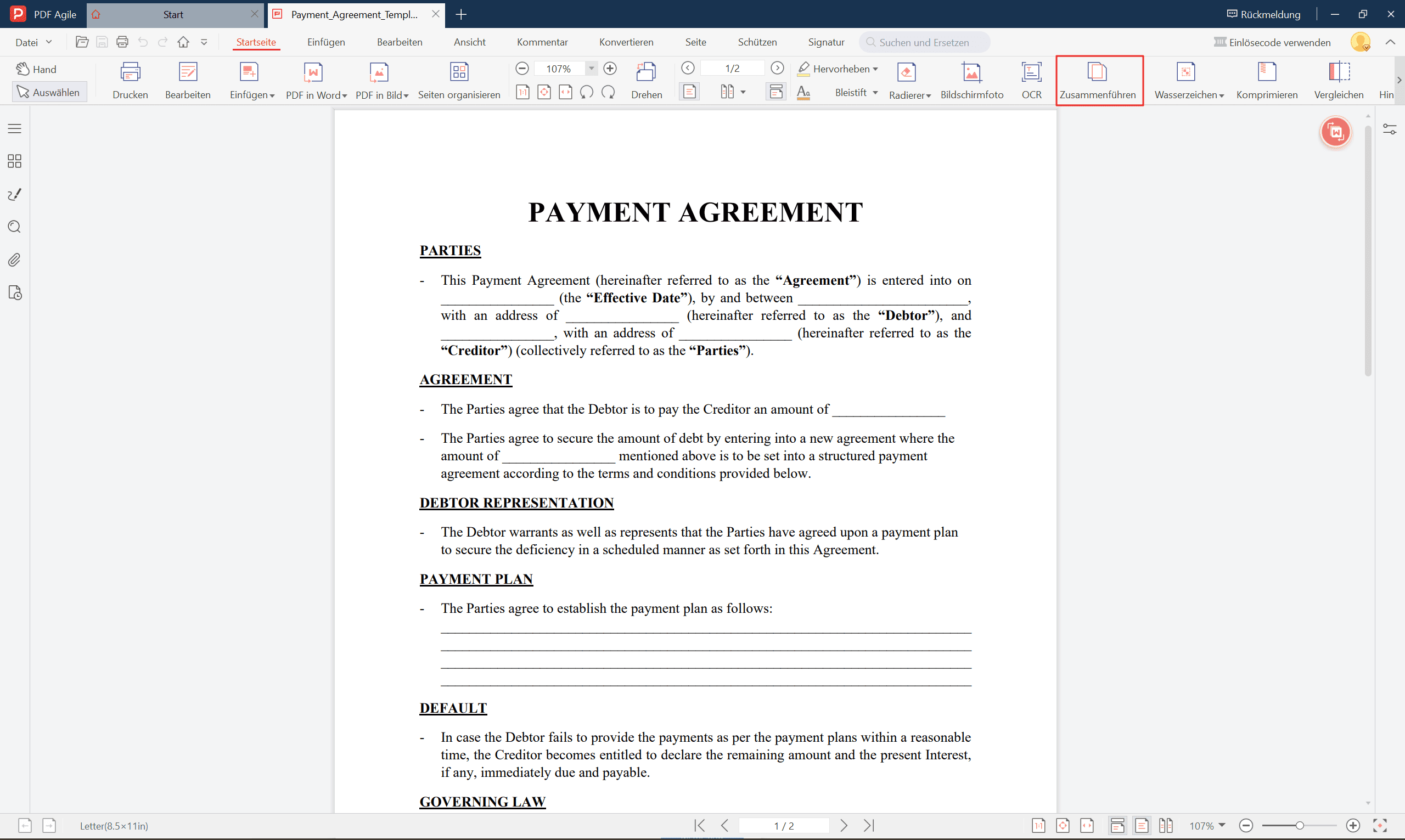
Task: Toggle two-page view in ribbon
Action: [727, 92]
